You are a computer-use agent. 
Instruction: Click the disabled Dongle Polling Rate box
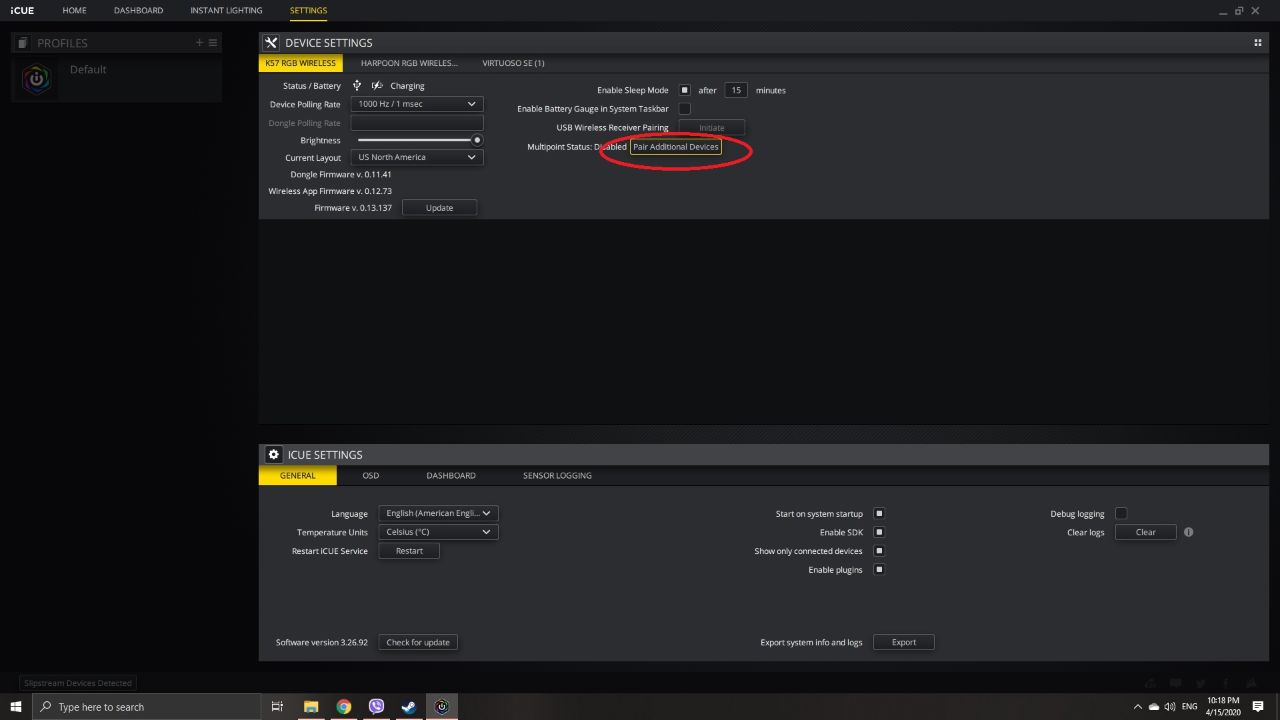(x=417, y=122)
